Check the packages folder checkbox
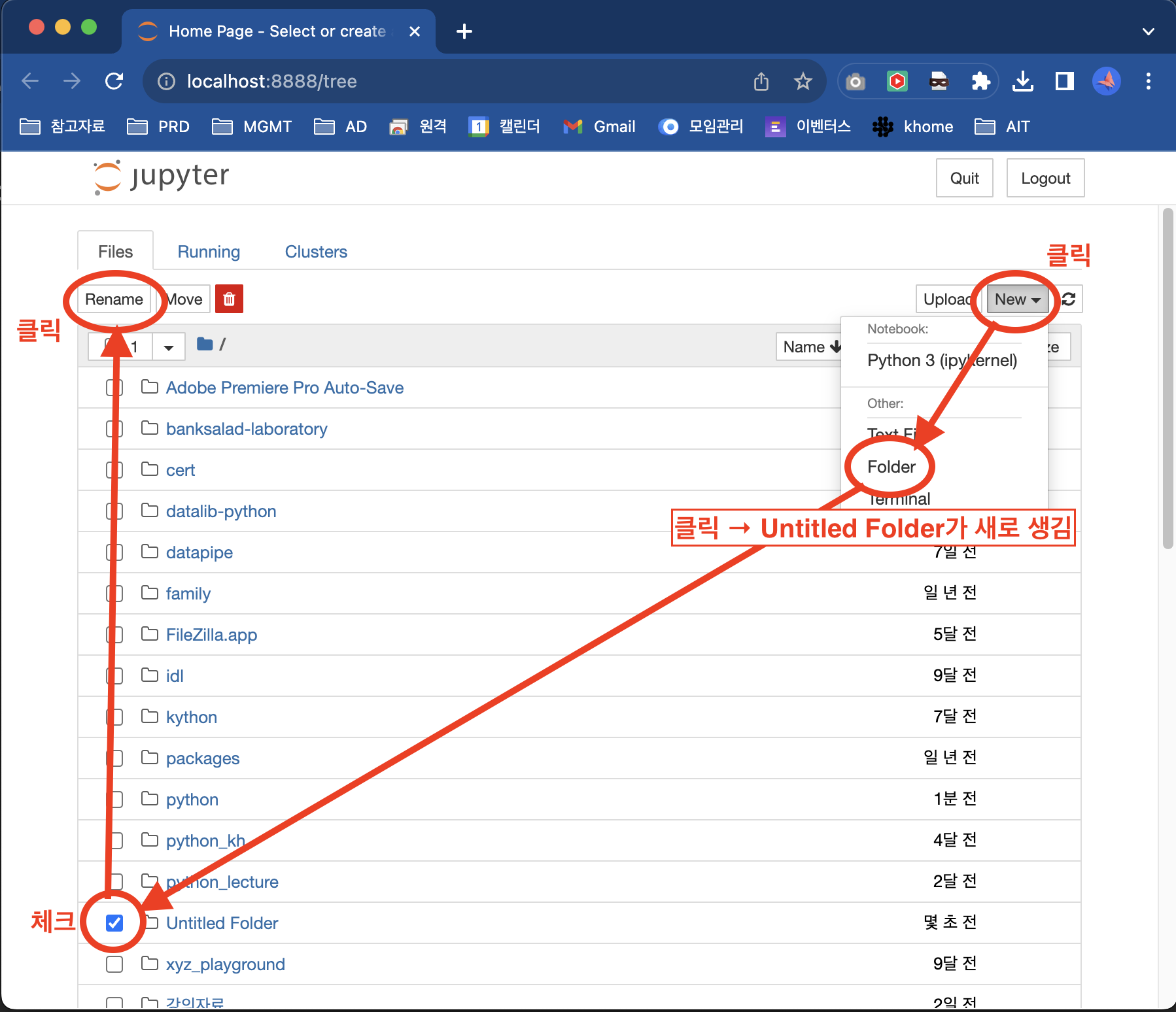Viewport: 1176px width, 1012px height. coord(114,758)
